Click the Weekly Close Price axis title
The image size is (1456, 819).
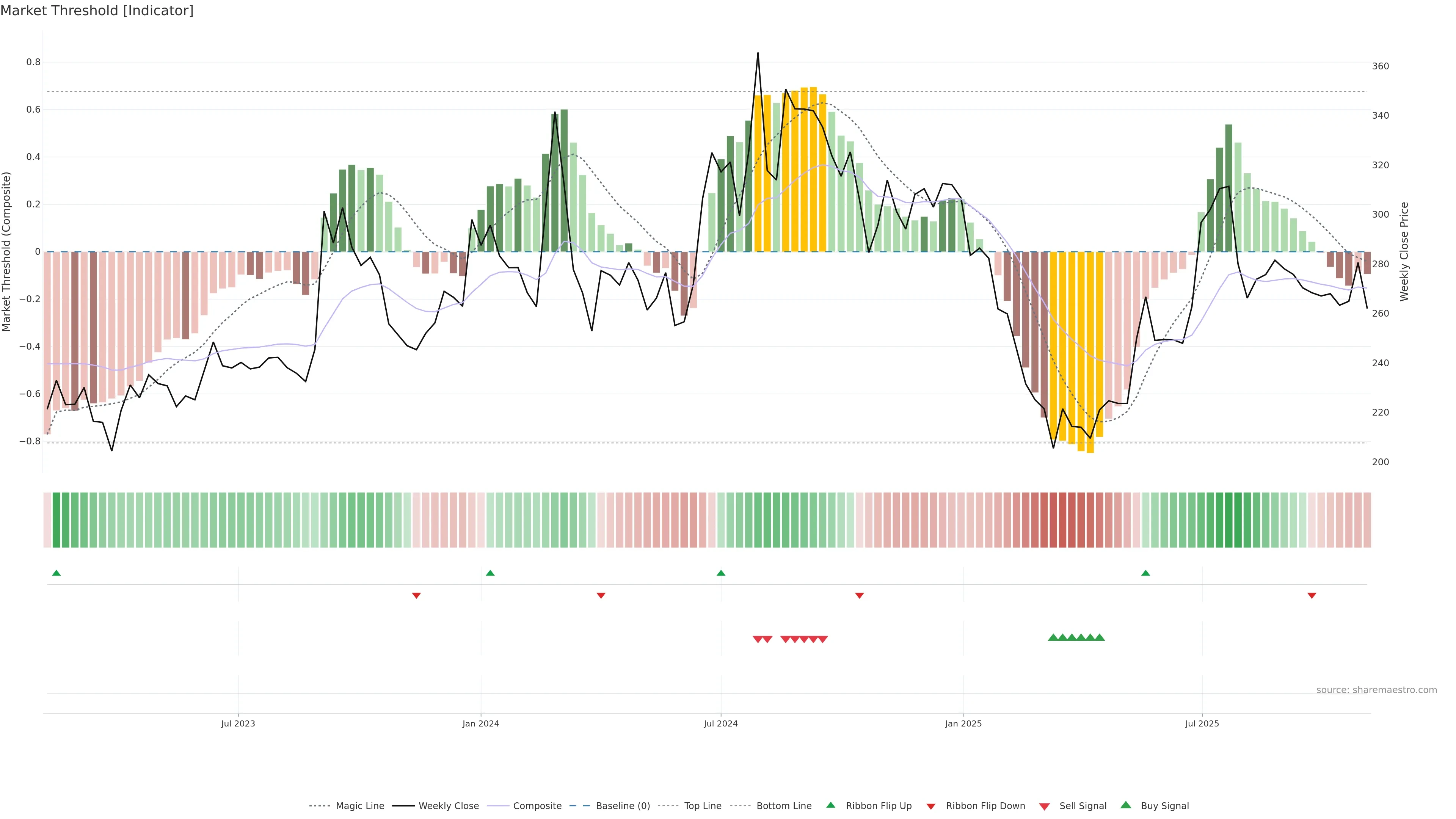1404,251
